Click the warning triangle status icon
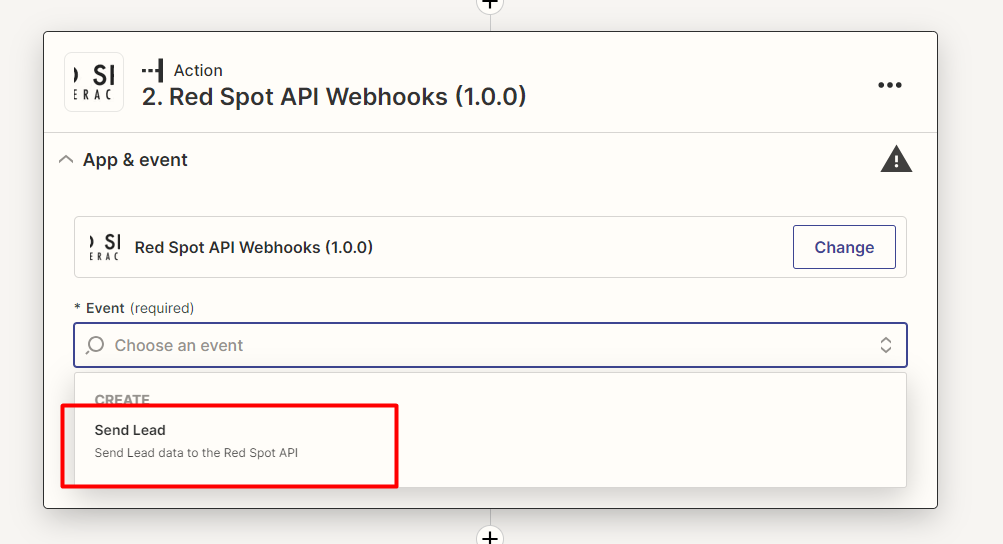1003x544 pixels. click(x=896, y=159)
